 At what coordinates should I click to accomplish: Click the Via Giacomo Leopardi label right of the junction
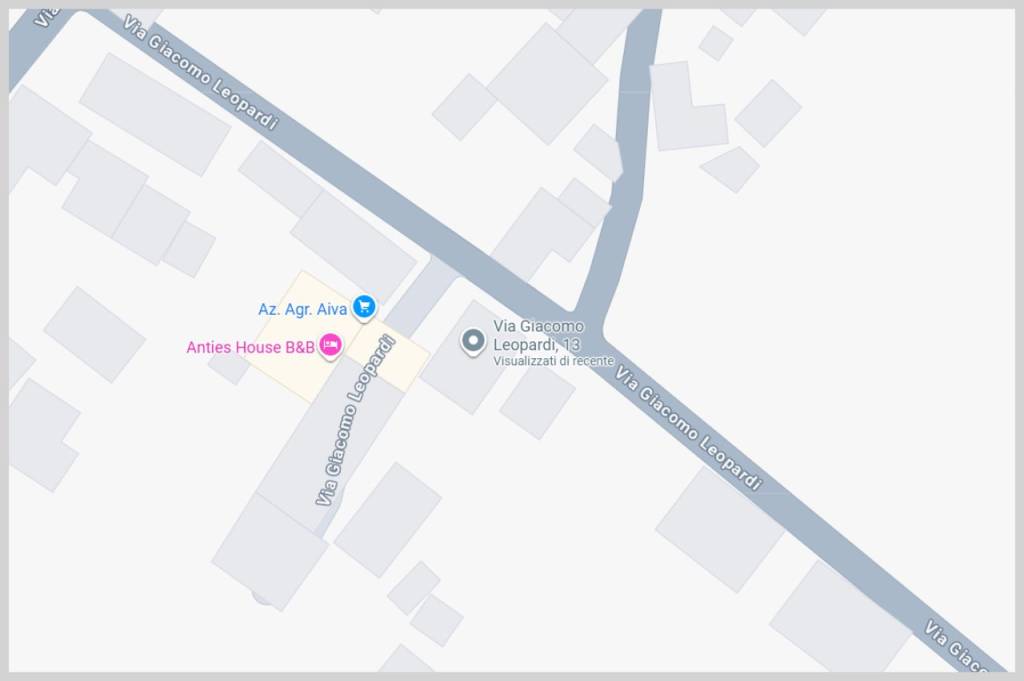(689, 428)
